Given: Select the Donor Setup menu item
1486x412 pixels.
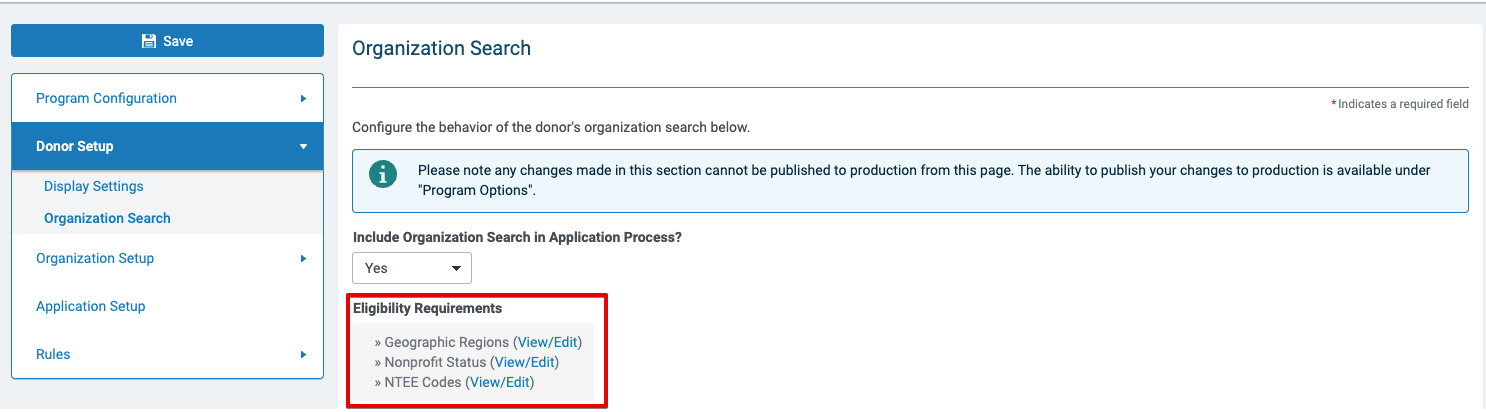Looking at the screenshot, I should pos(167,146).
